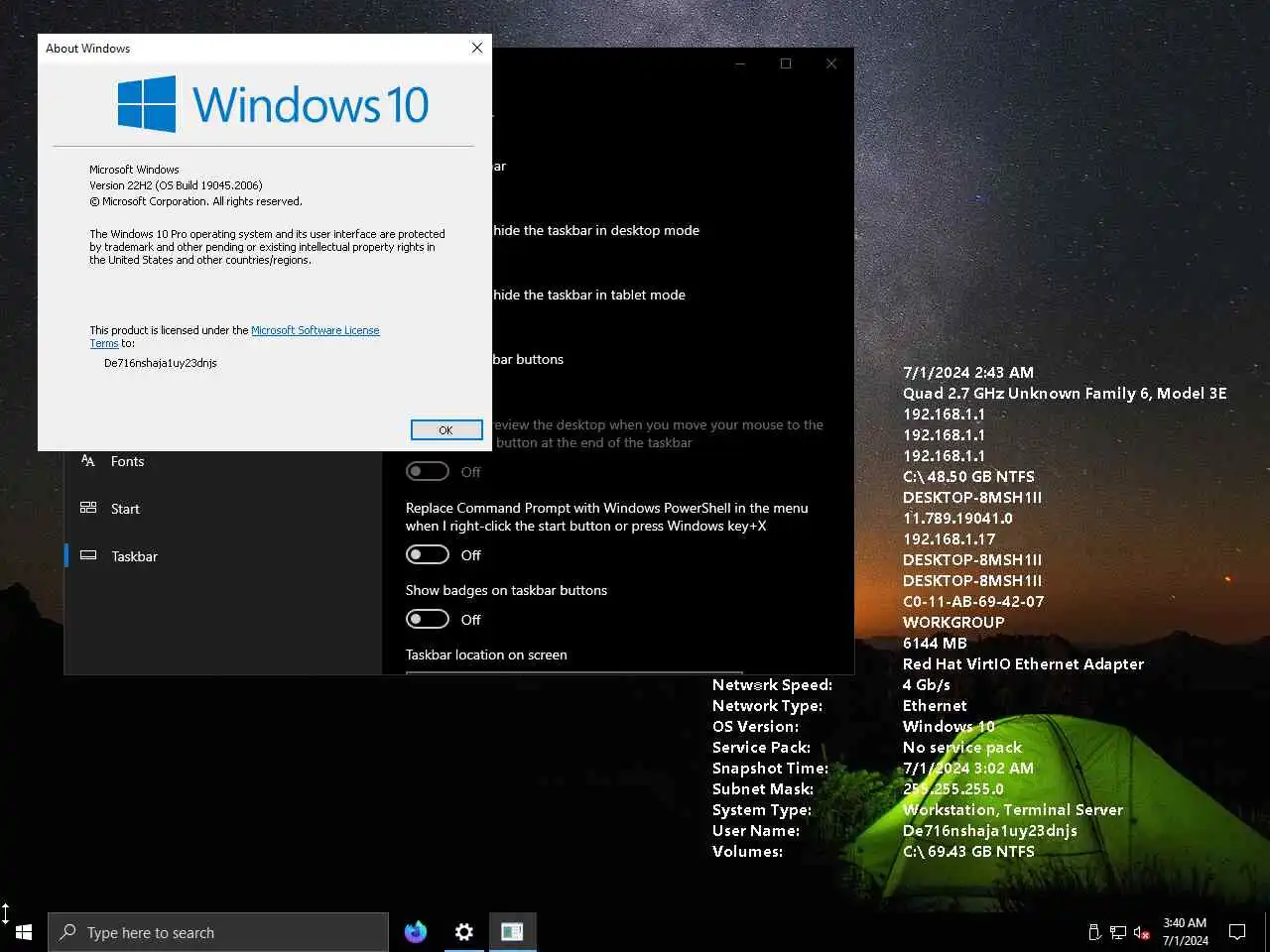Screen dimensions: 1270x952
Task: Focus the 'Type here to search' box
Action: 218,932
